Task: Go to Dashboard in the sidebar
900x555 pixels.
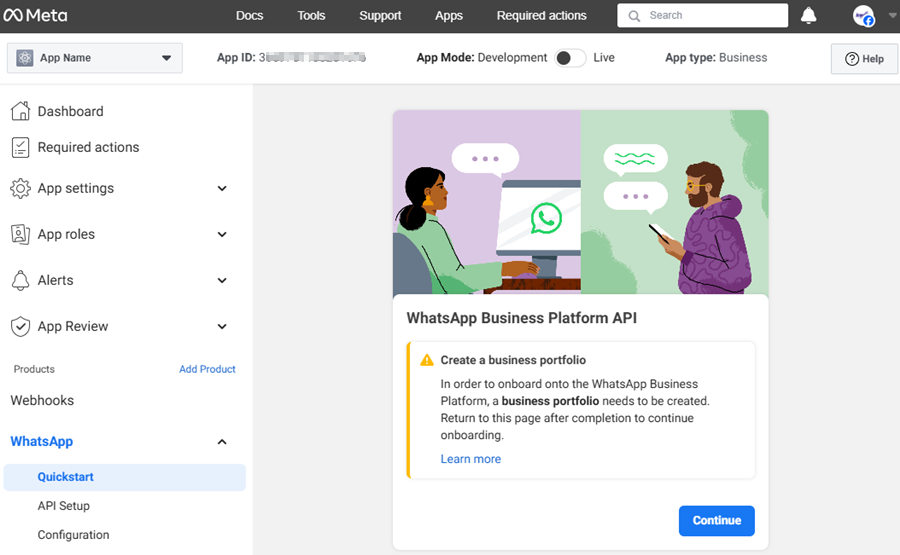Action: 71,111
